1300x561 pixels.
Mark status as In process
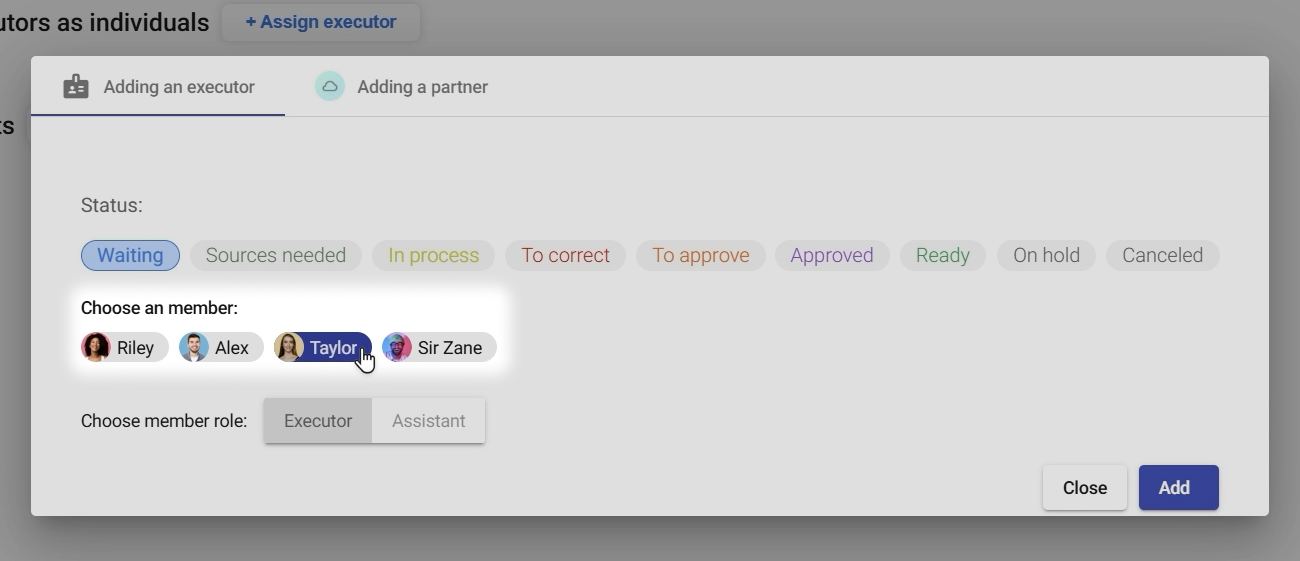(x=433, y=255)
